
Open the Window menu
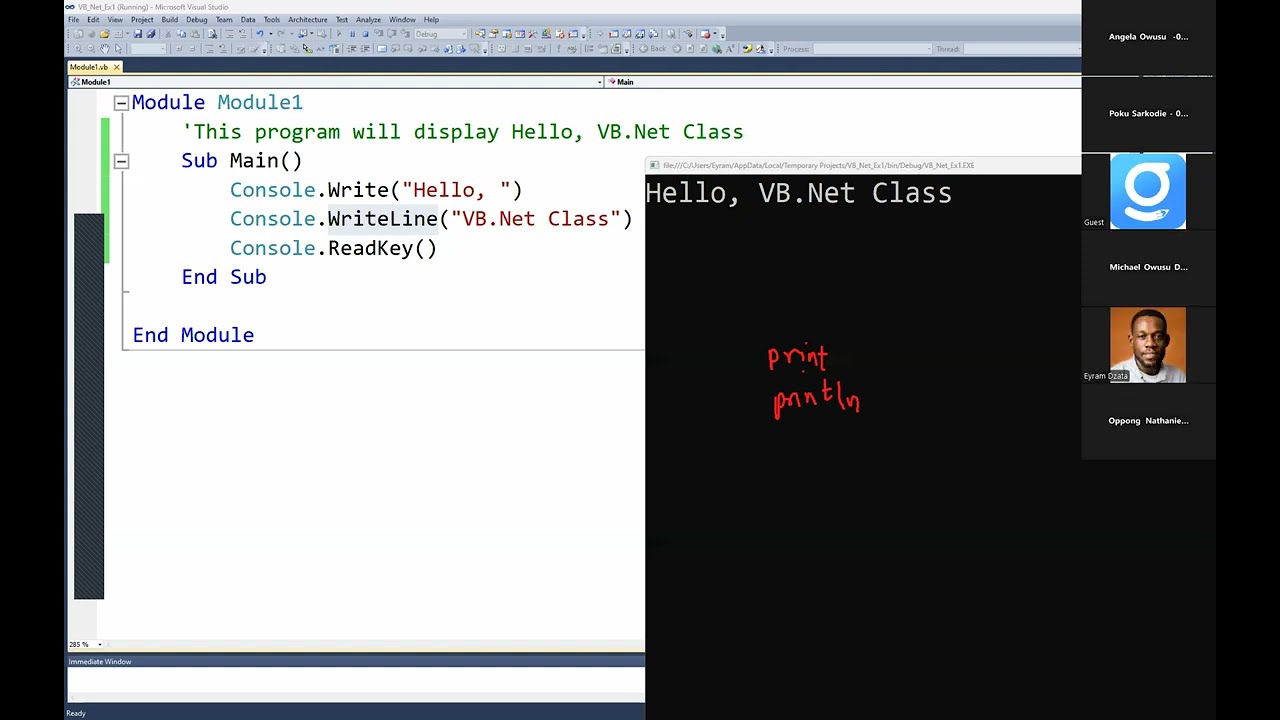pos(402,20)
